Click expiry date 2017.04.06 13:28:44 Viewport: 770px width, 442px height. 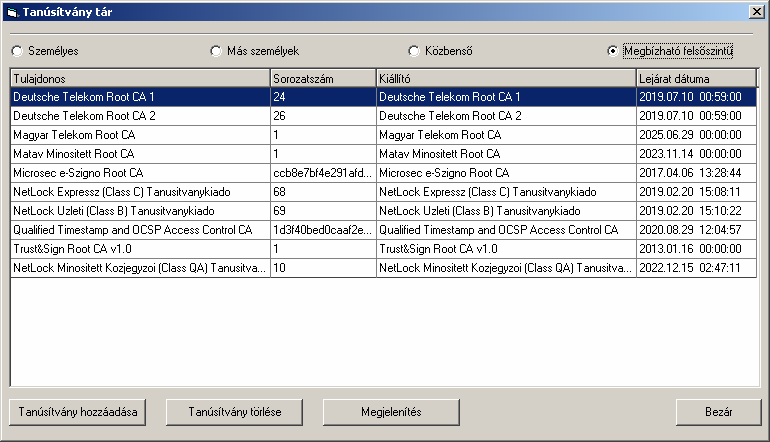(696, 173)
